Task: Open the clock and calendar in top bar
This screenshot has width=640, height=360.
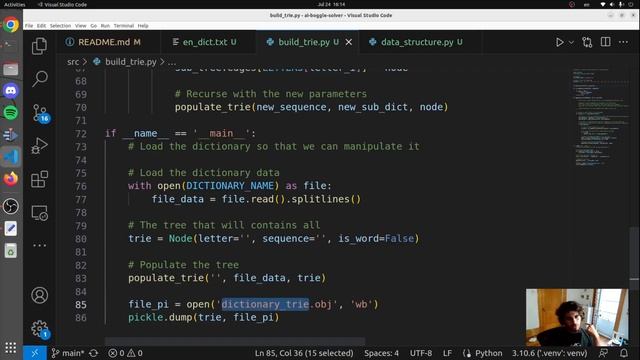Action: point(331,4)
